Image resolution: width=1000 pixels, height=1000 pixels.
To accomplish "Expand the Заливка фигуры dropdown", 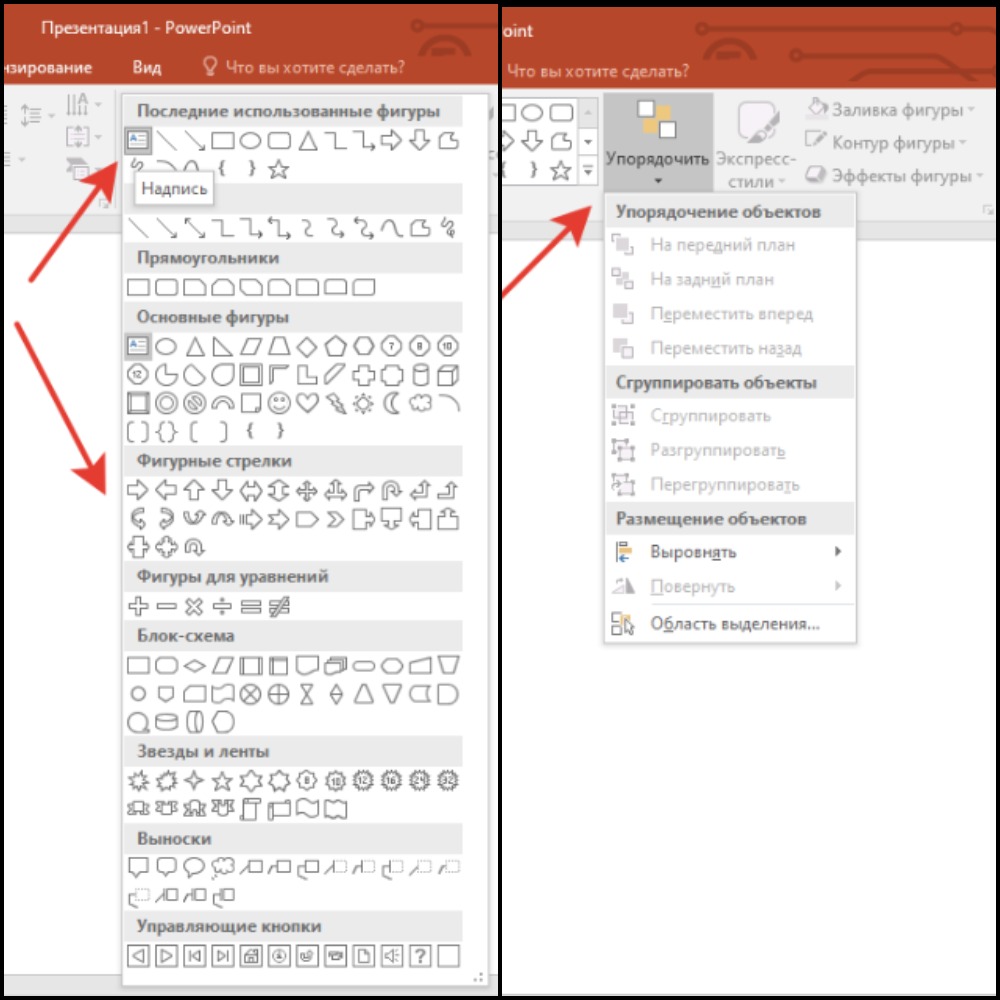I will pyautogui.click(x=889, y=109).
